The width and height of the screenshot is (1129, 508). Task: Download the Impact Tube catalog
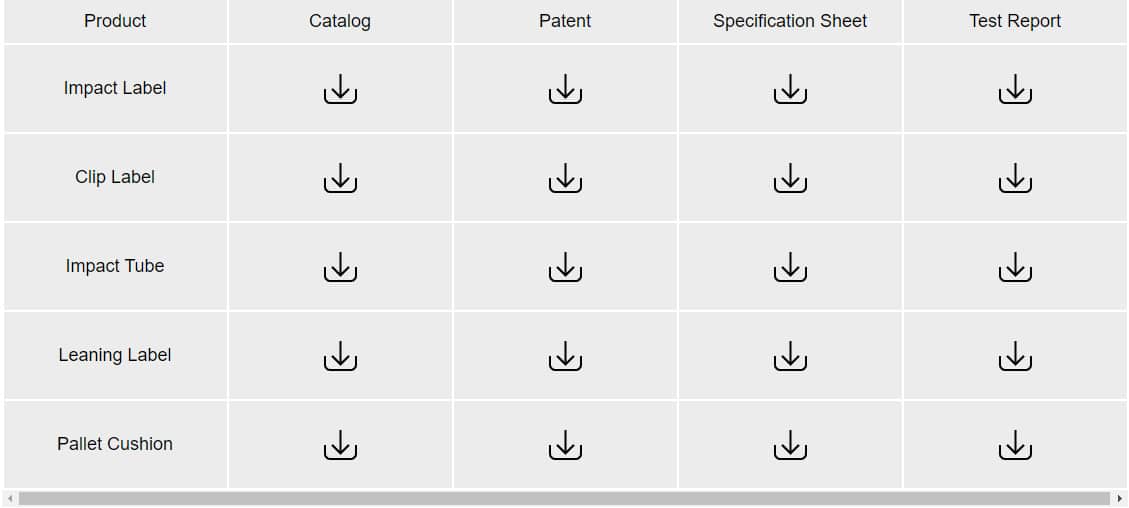point(340,267)
